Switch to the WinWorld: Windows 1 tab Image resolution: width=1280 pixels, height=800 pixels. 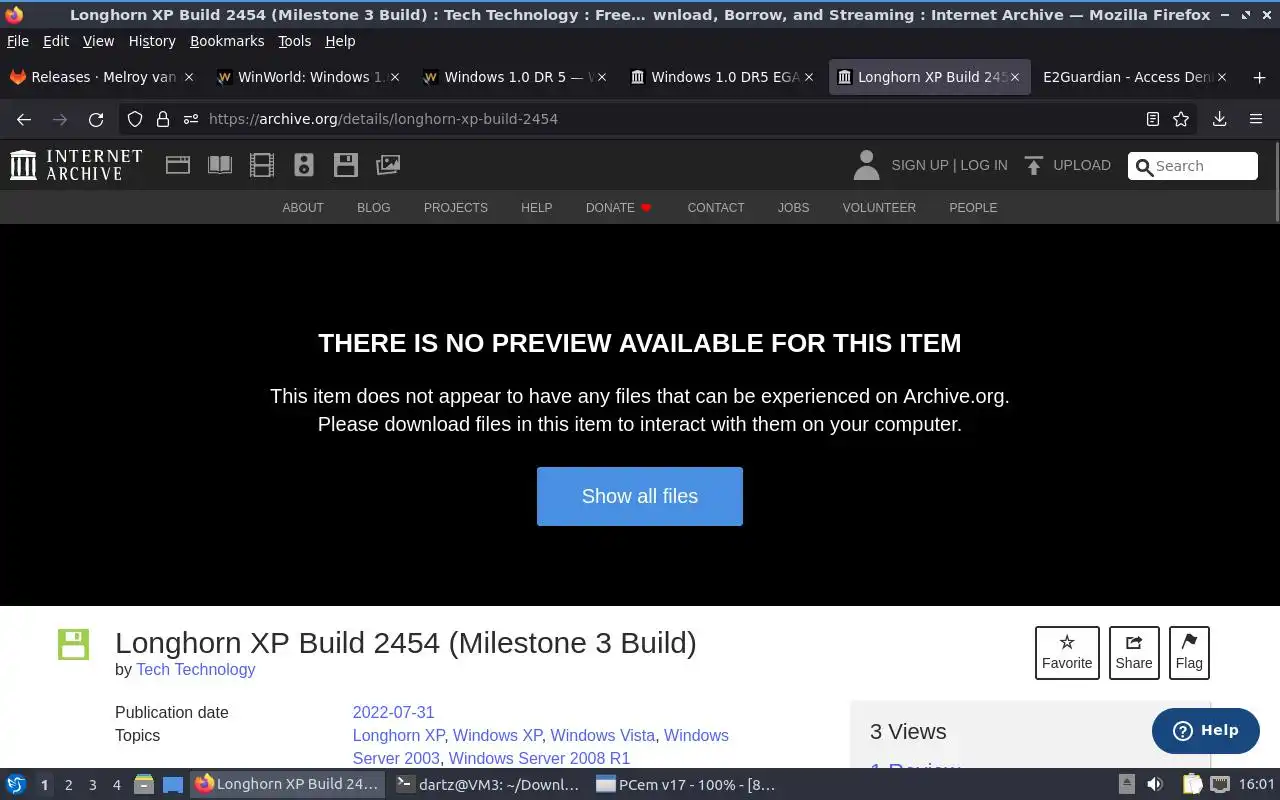[308, 77]
